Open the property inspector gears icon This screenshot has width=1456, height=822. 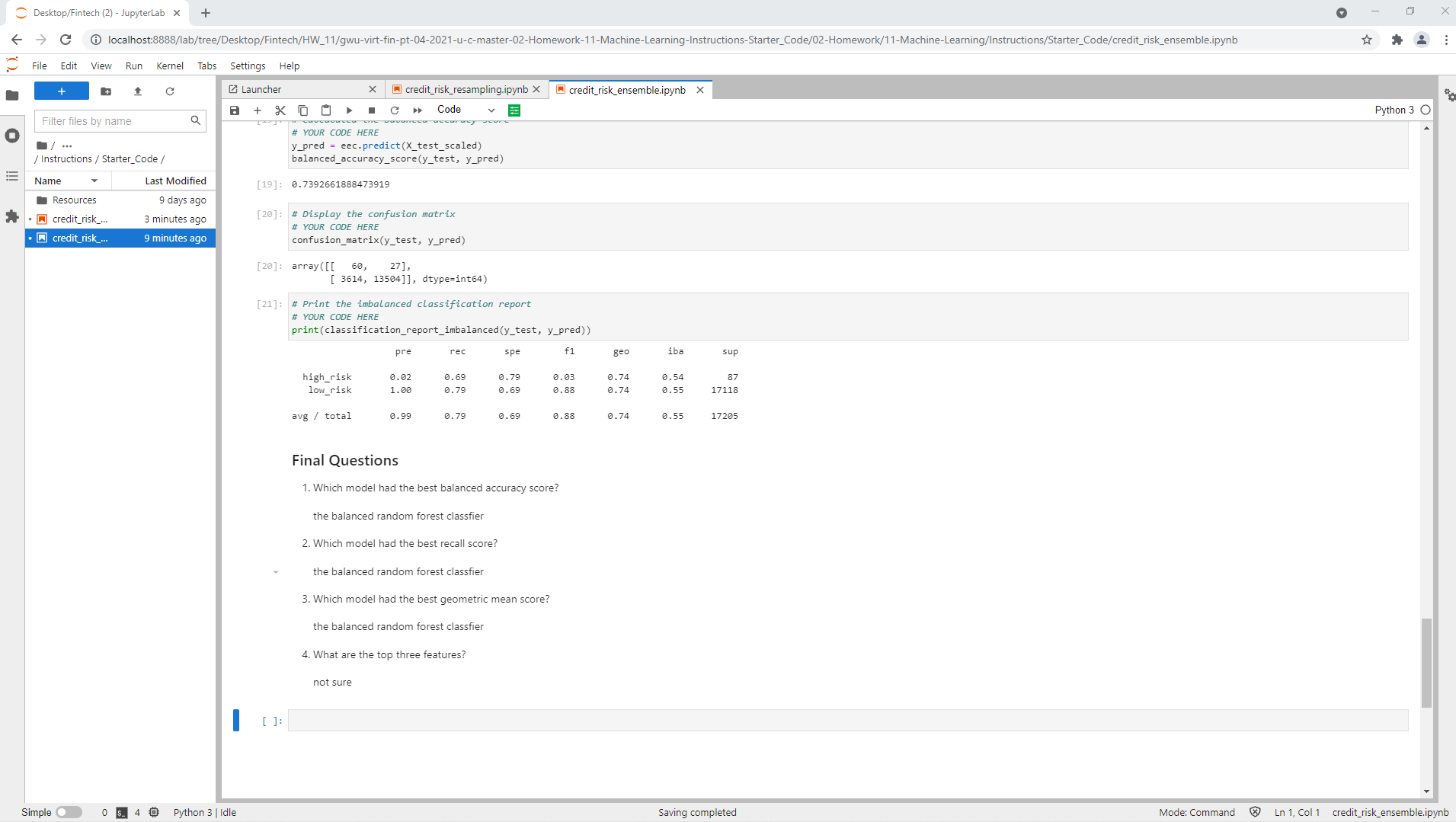pos(1448,94)
